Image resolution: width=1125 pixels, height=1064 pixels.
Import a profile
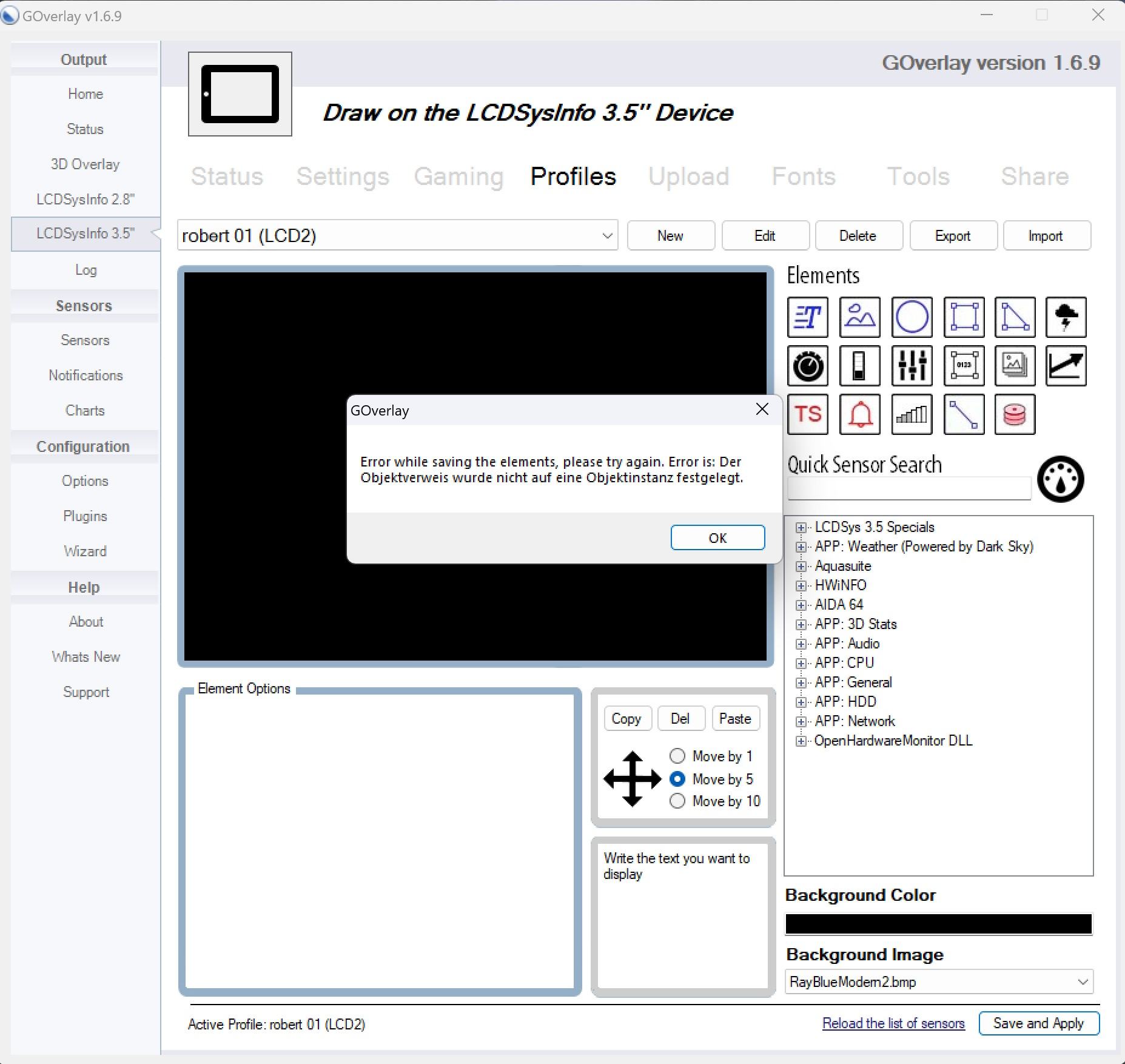coord(1047,235)
